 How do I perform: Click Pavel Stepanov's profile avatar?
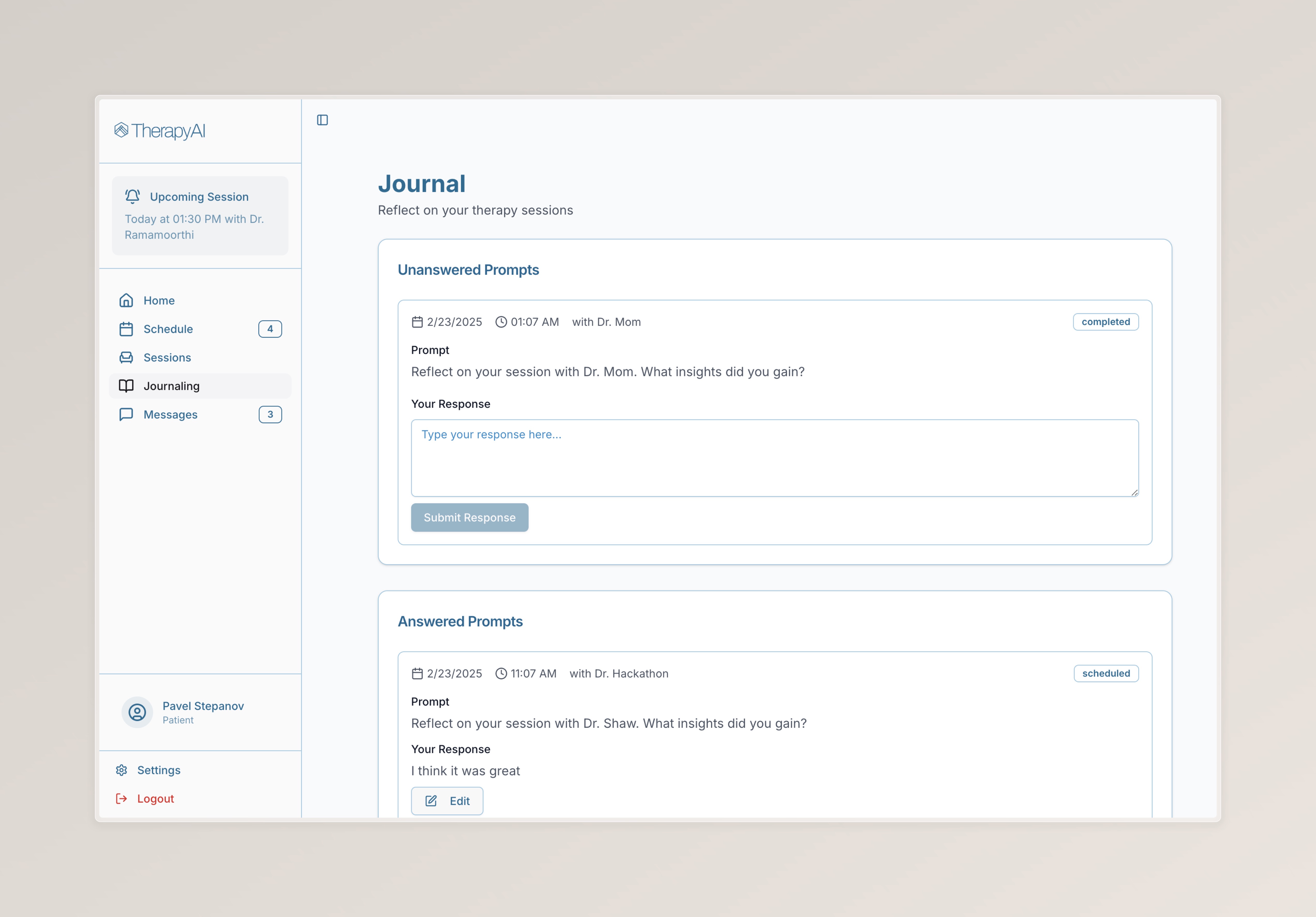coord(137,712)
